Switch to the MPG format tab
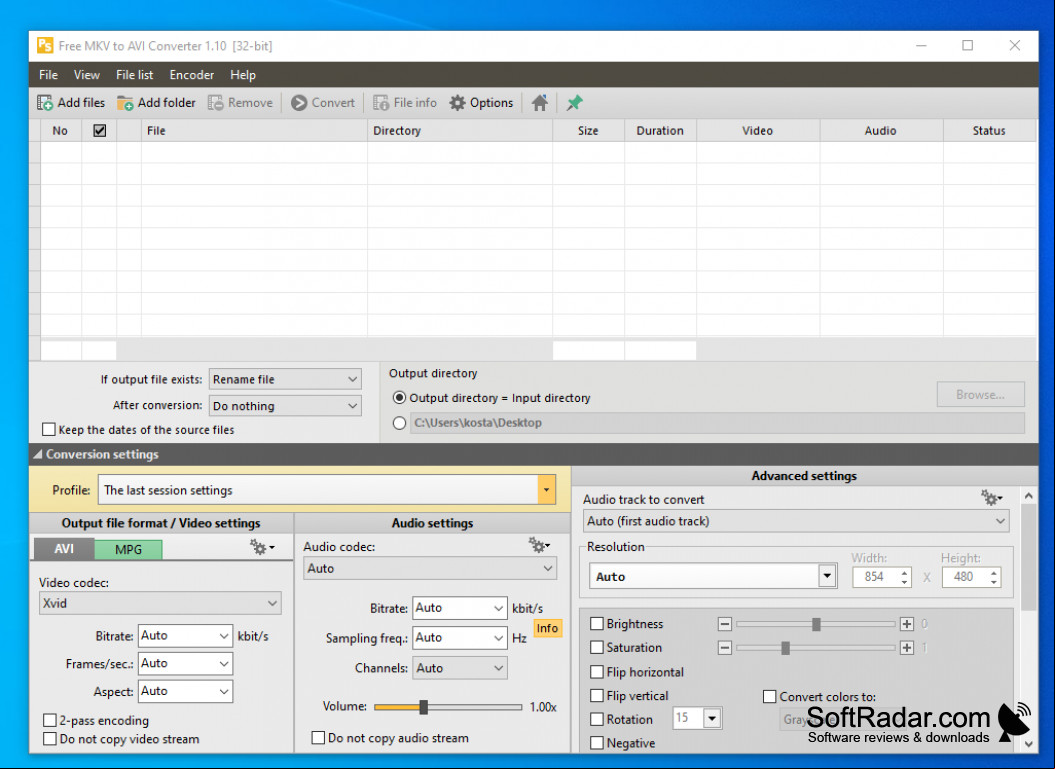Image resolution: width=1055 pixels, height=769 pixels. pos(129,550)
